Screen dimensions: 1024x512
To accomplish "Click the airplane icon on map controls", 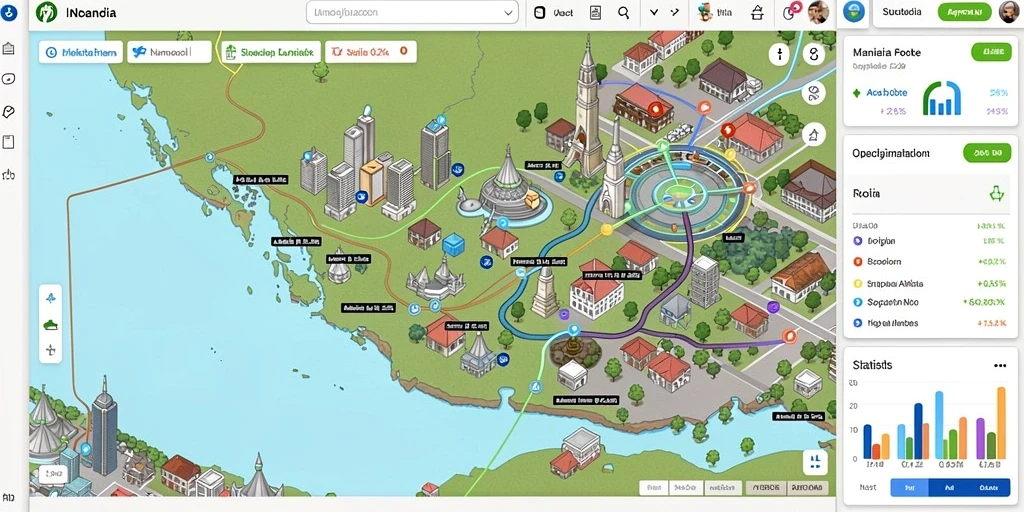I will click(51, 298).
